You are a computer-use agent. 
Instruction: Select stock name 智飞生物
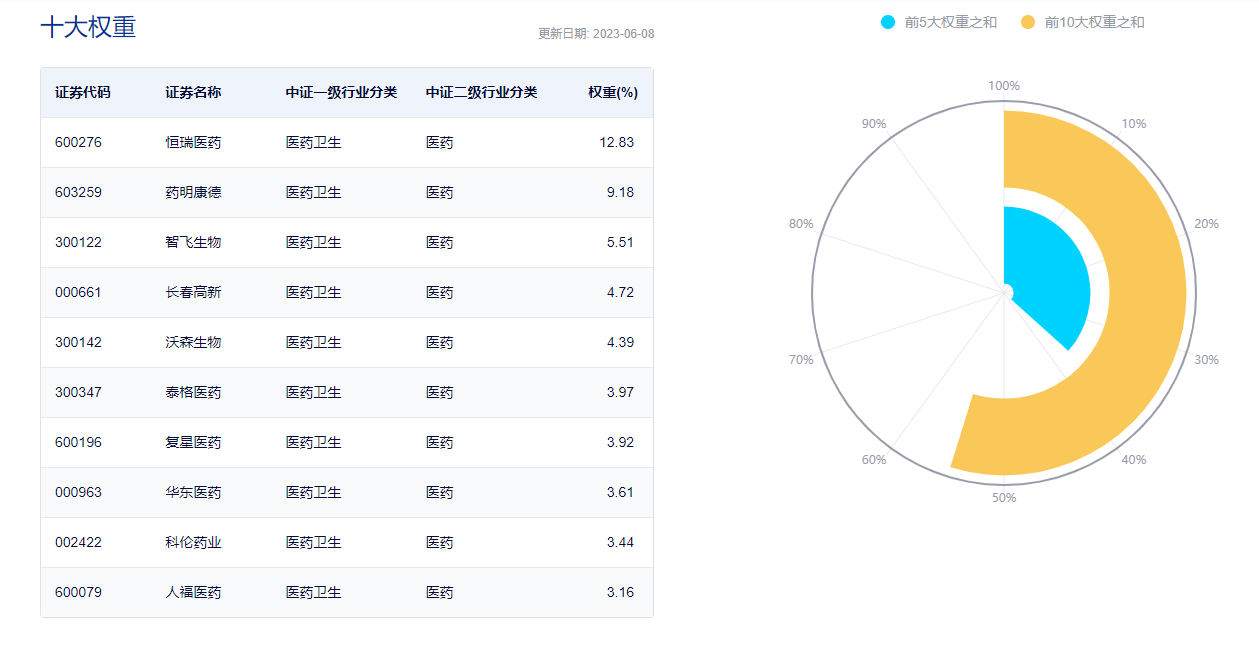(193, 243)
